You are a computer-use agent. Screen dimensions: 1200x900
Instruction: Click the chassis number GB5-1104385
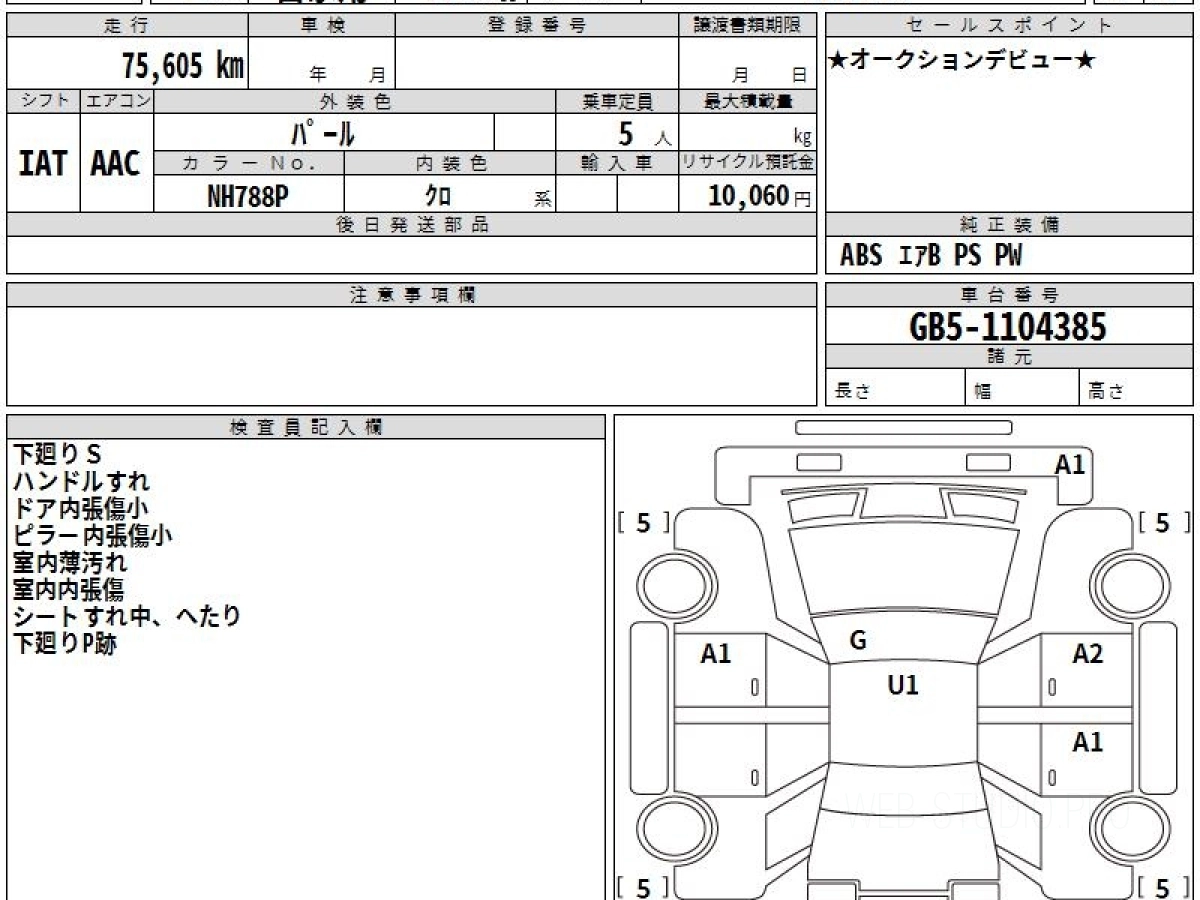(x=1008, y=327)
